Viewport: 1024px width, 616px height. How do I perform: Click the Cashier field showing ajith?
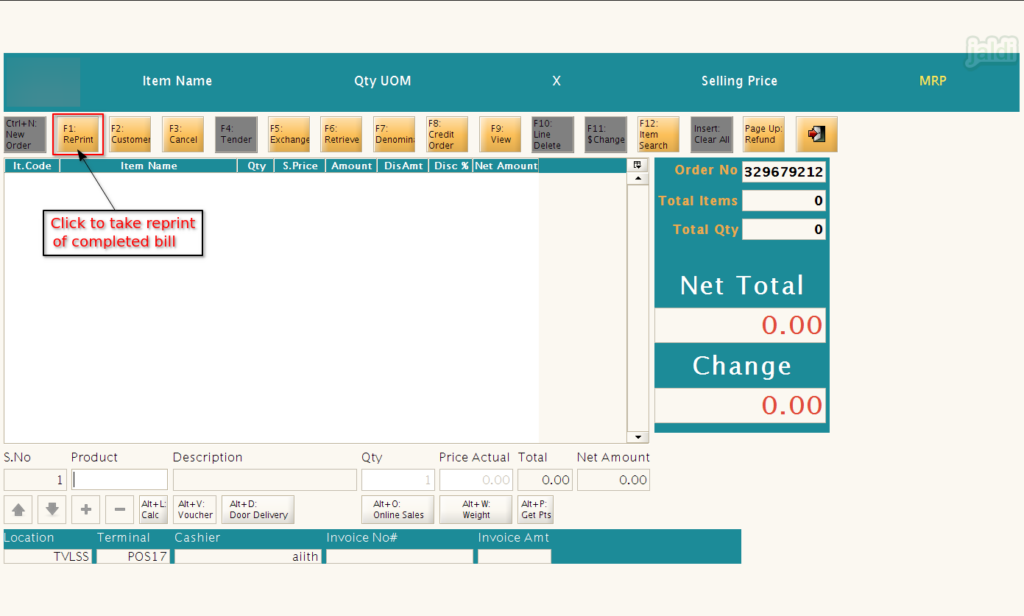(x=248, y=557)
